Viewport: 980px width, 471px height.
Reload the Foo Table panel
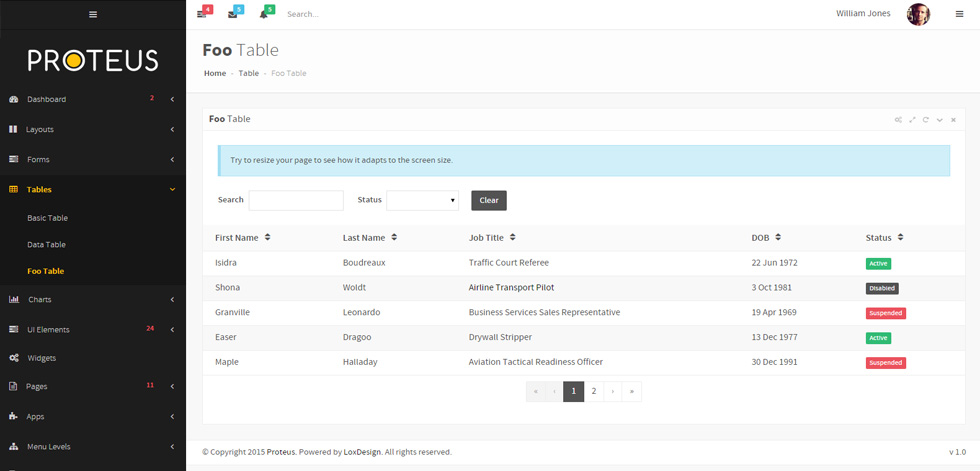click(x=926, y=119)
